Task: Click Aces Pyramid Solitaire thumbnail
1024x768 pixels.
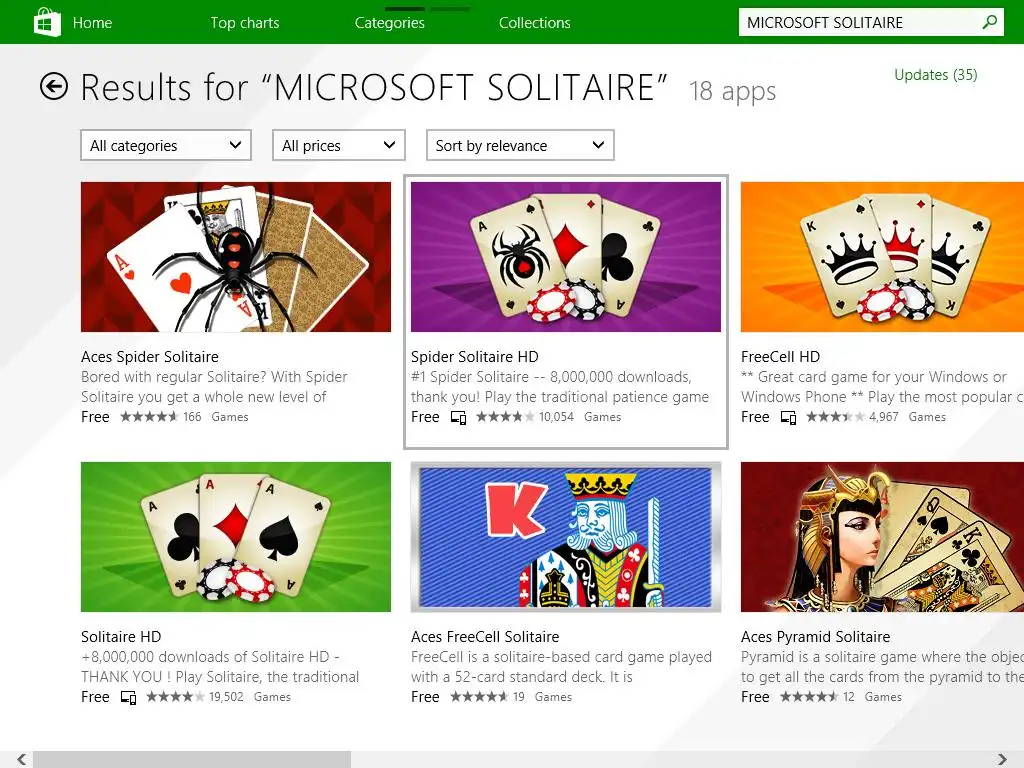Action: tap(882, 537)
